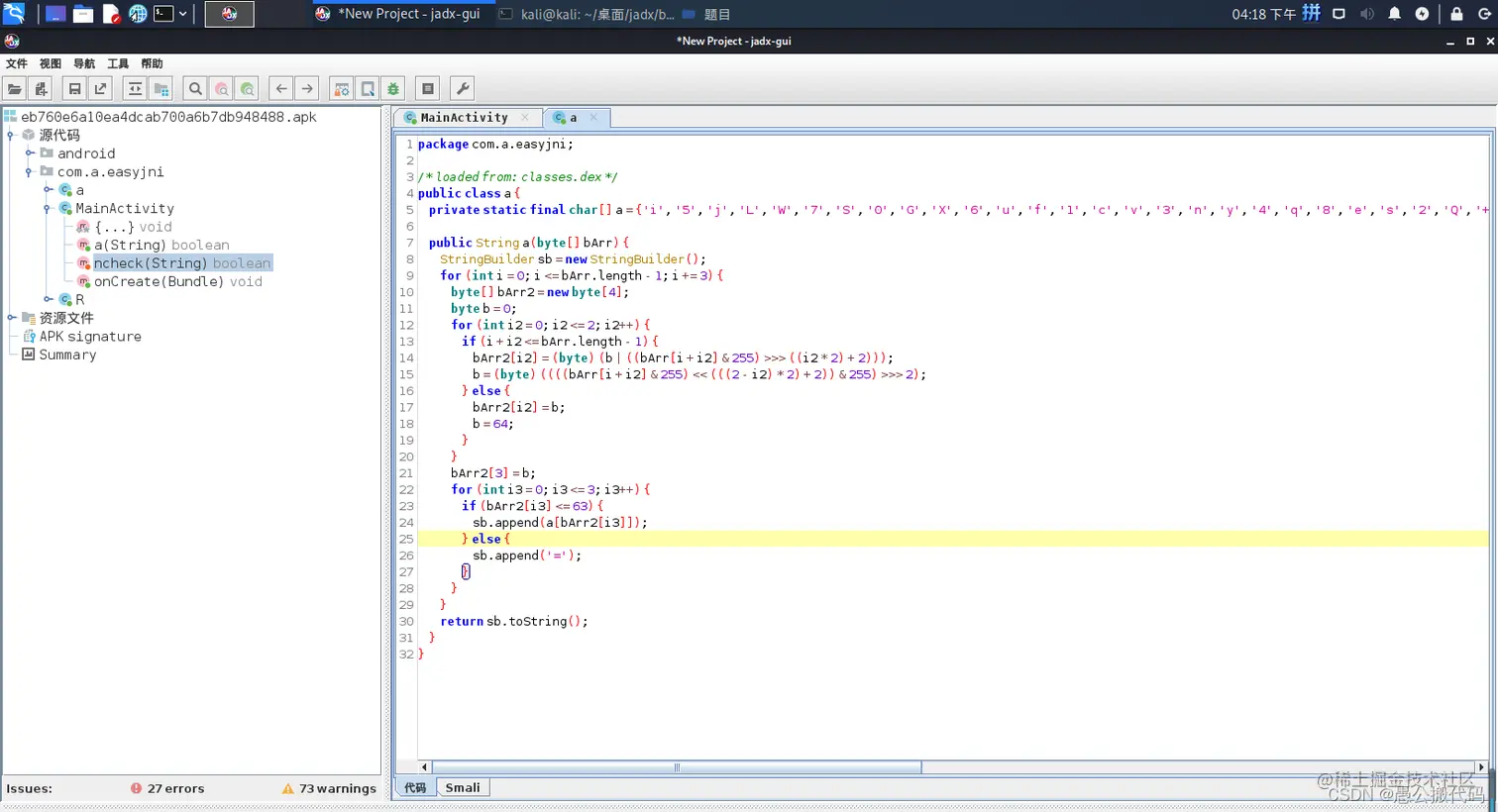This screenshot has height=812, width=1498.
Task: Expand the android package node
Action: tap(30, 153)
